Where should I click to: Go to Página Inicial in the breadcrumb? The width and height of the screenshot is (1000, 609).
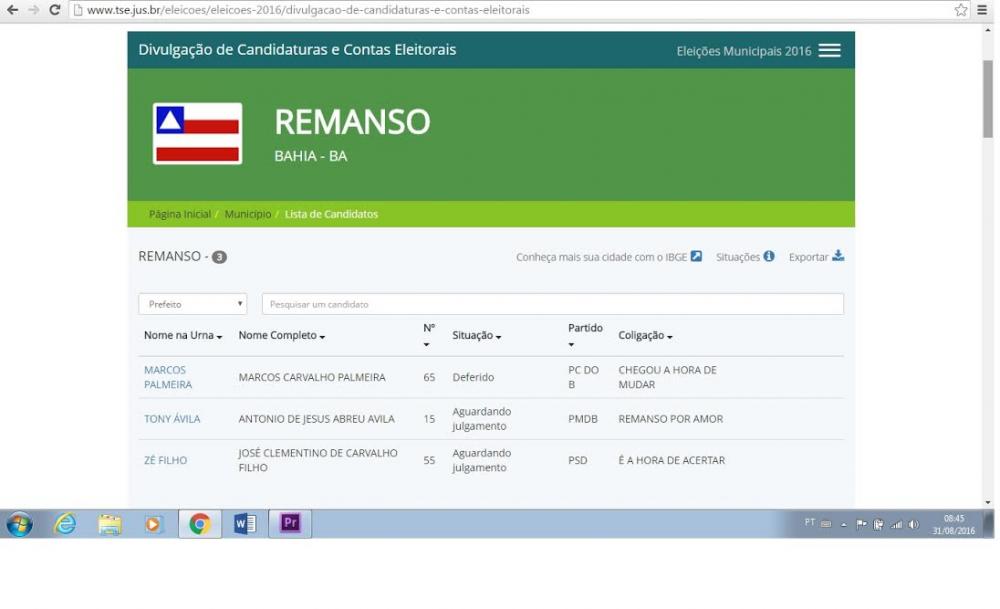[x=180, y=214]
